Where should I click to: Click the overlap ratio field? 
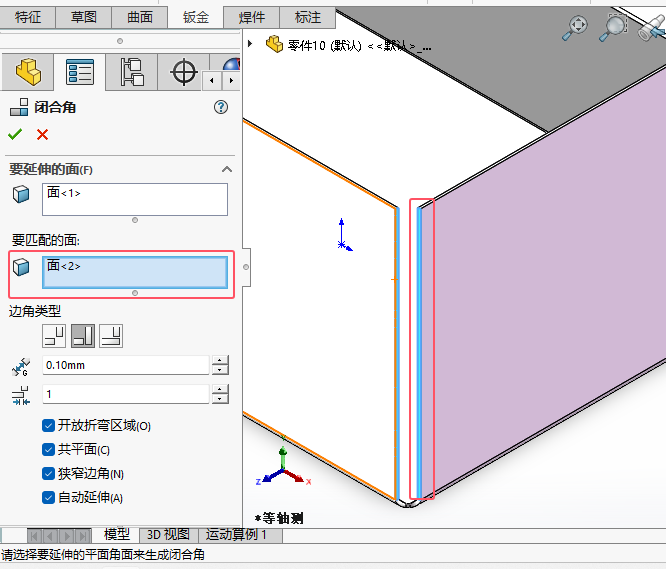coord(126,394)
